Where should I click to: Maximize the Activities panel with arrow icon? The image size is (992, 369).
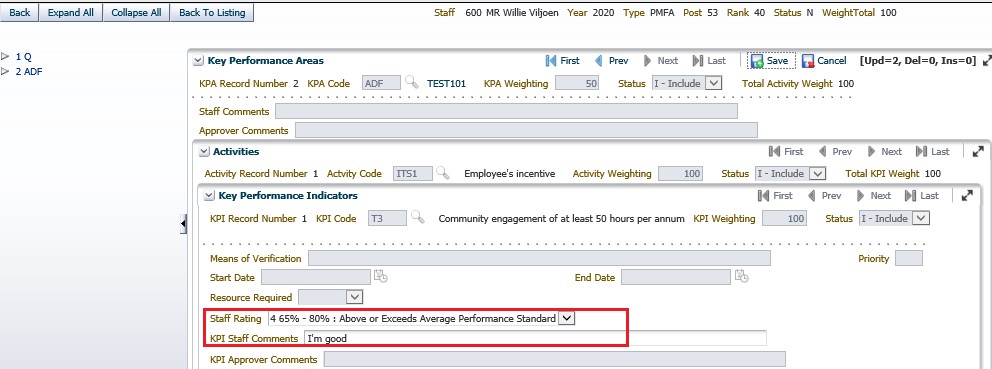[x=977, y=151]
